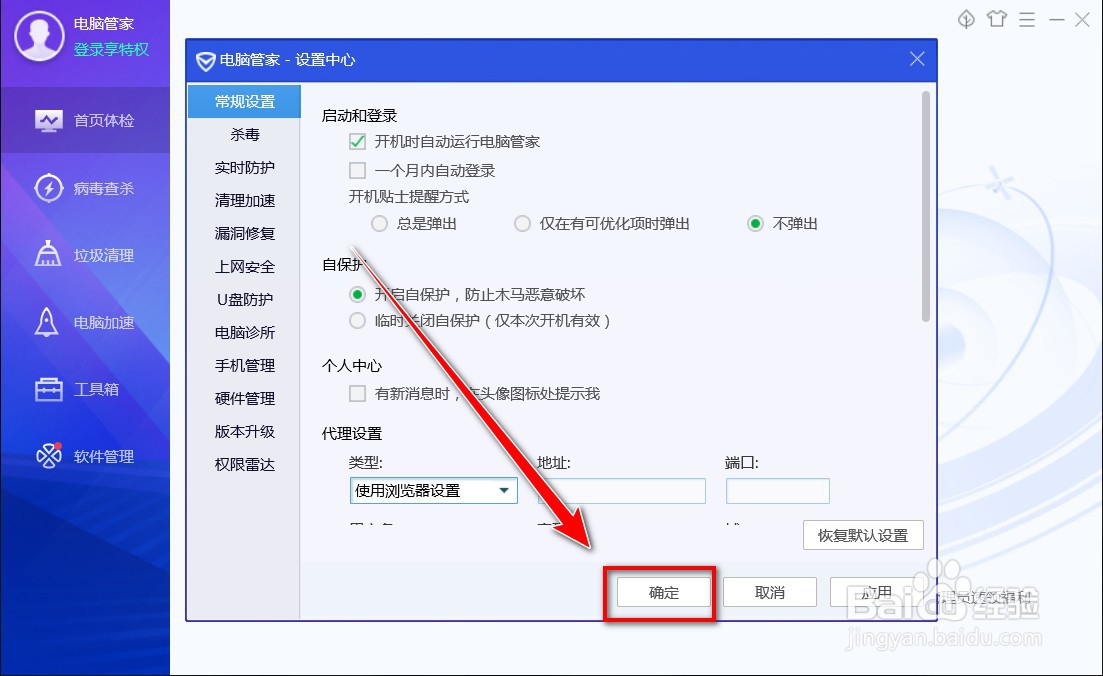Select 常规设置 tab
Viewport: 1103px width, 676px height.
click(244, 101)
